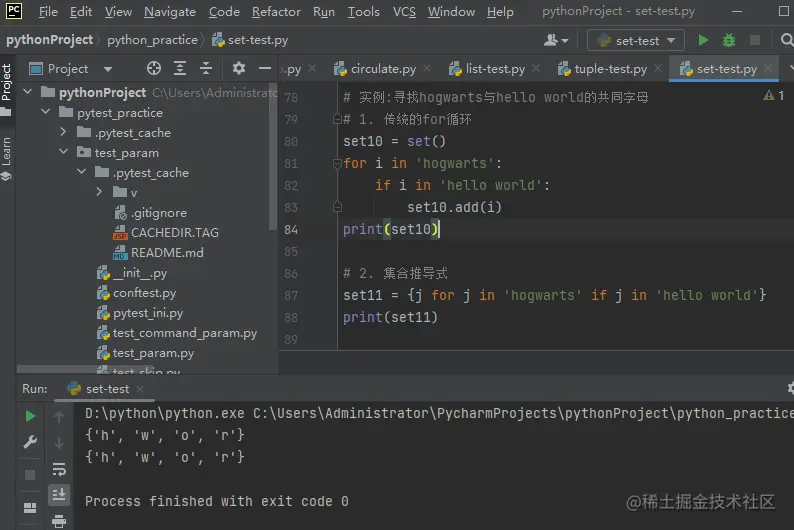Image resolution: width=794 pixels, height=530 pixels.
Task: Click down stack trace arrow
Action: (59, 443)
